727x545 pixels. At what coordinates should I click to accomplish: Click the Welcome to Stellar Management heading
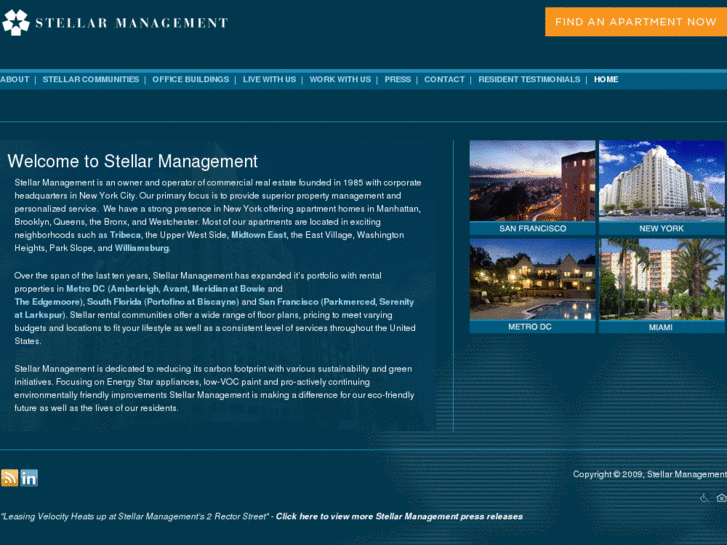point(133,161)
